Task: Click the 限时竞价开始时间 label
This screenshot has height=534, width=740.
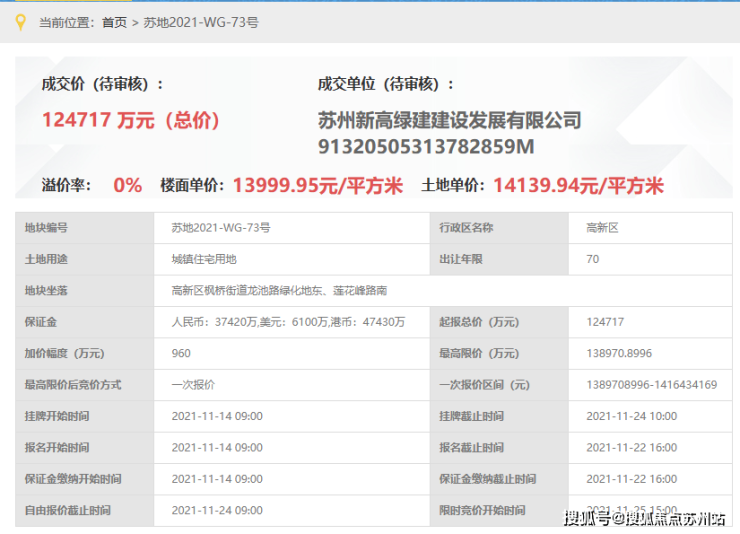Action: point(482,510)
